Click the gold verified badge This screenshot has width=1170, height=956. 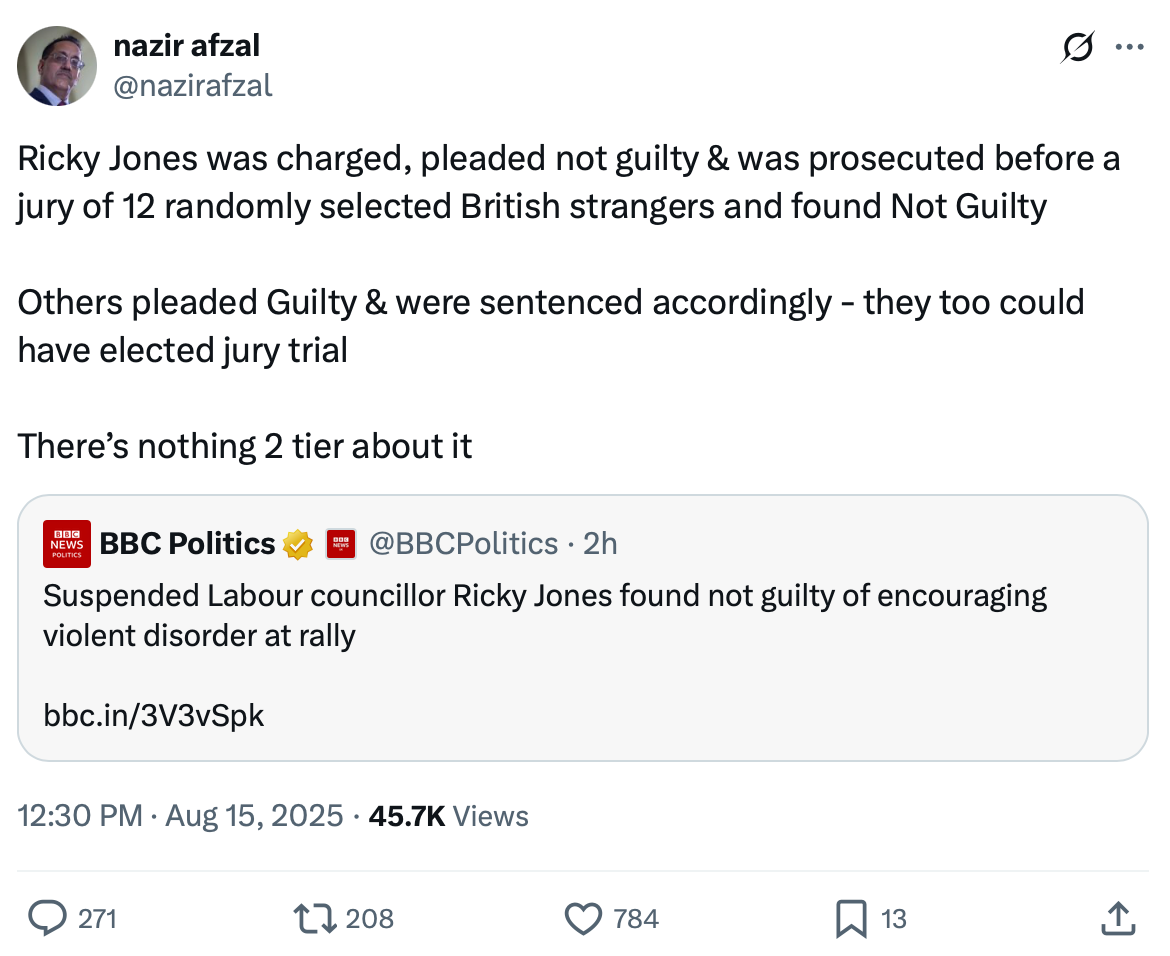[298, 544]
